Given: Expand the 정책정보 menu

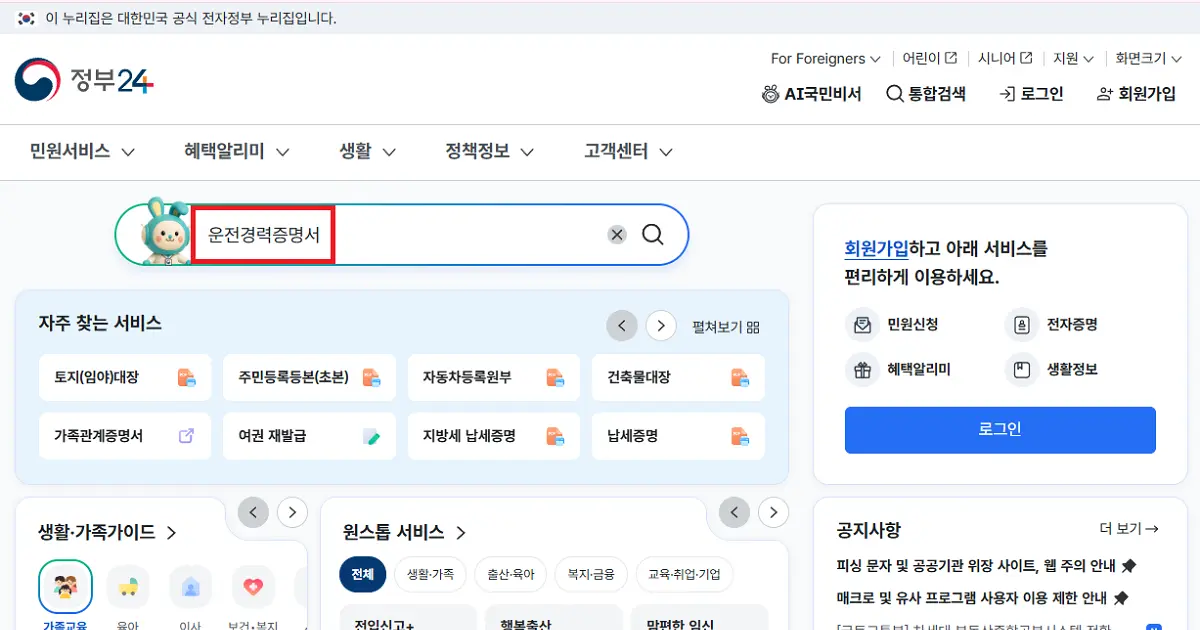Looking at the screenshot, I should (x=490, y=152).
